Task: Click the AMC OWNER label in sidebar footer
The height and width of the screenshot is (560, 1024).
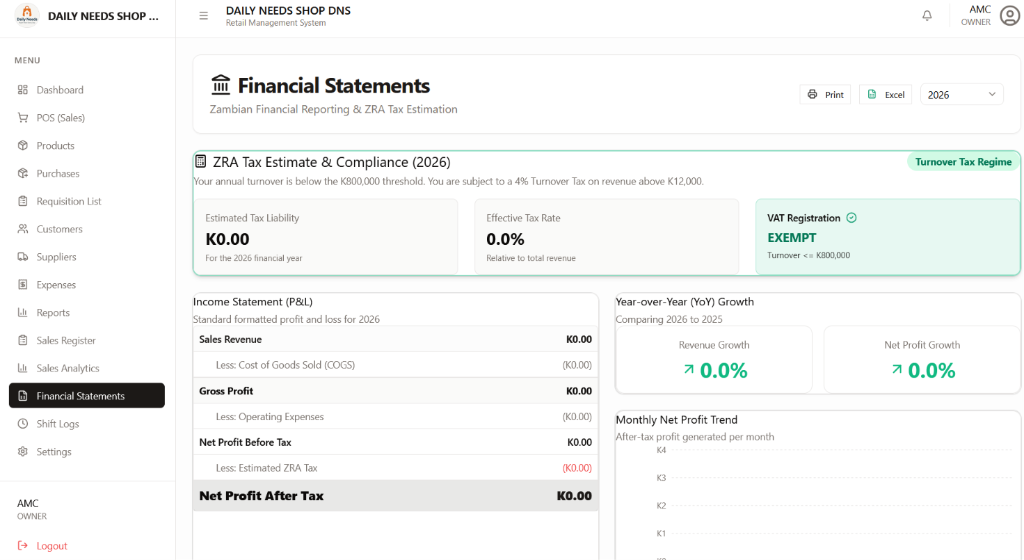Action: [x=31, y=509]
